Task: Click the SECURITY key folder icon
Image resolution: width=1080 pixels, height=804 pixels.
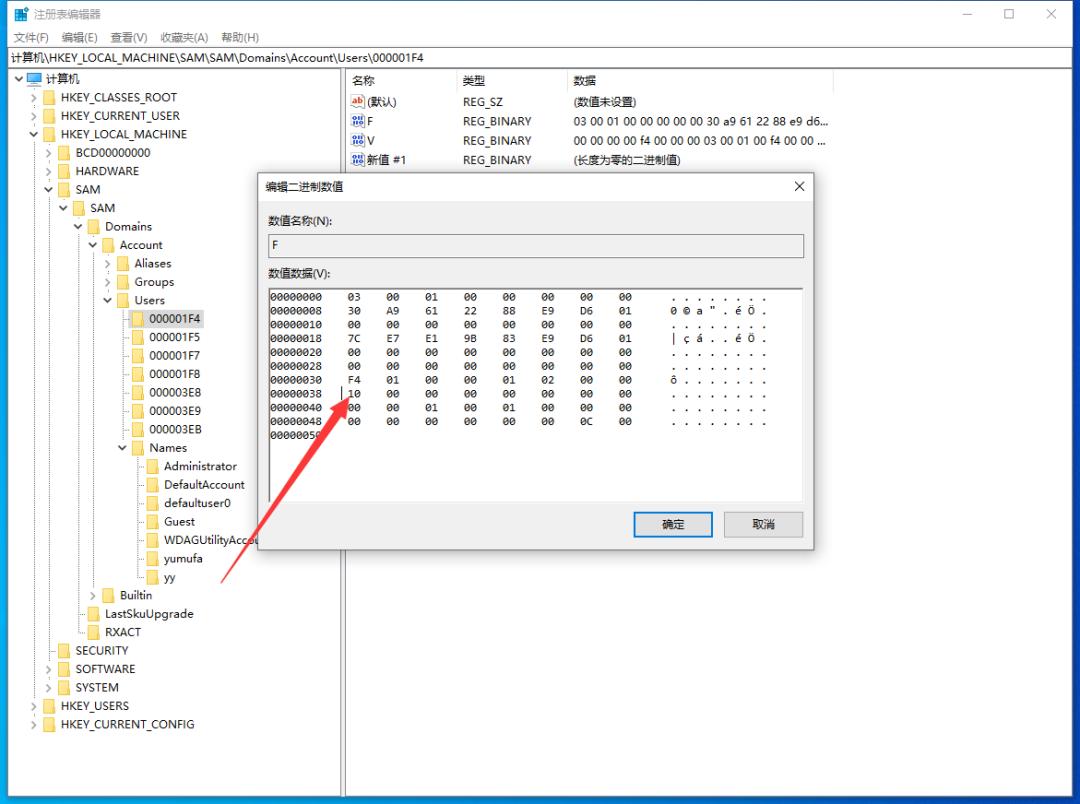Action: [64, 651]
